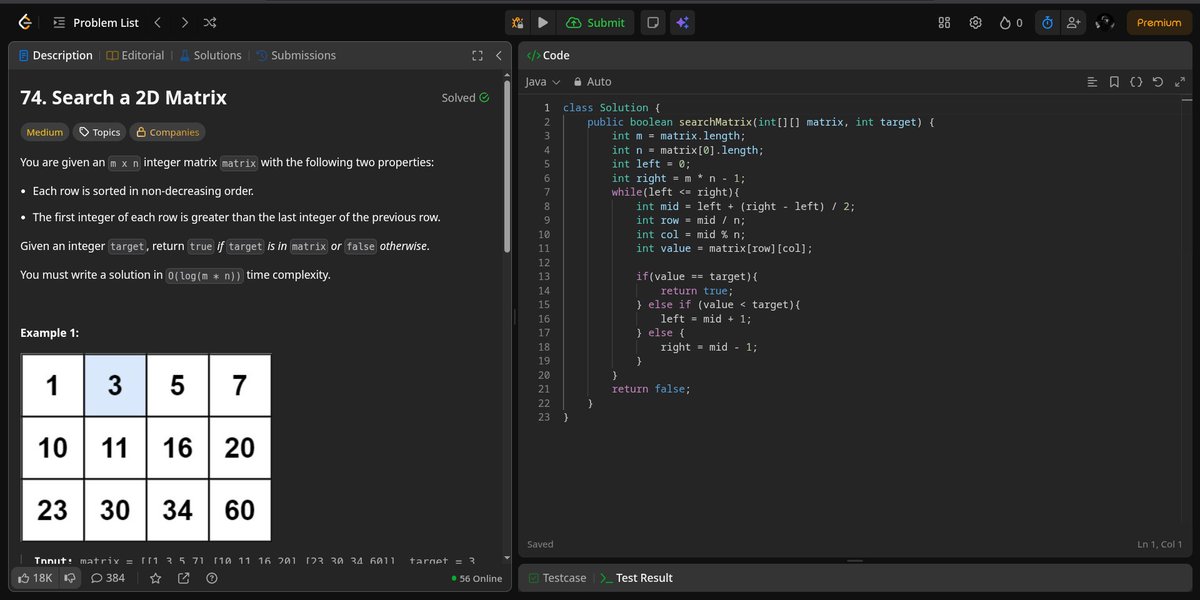Click code line 21 'return false;'
This screenshot has width=1200, height=600.
click(x=651, y=389)
